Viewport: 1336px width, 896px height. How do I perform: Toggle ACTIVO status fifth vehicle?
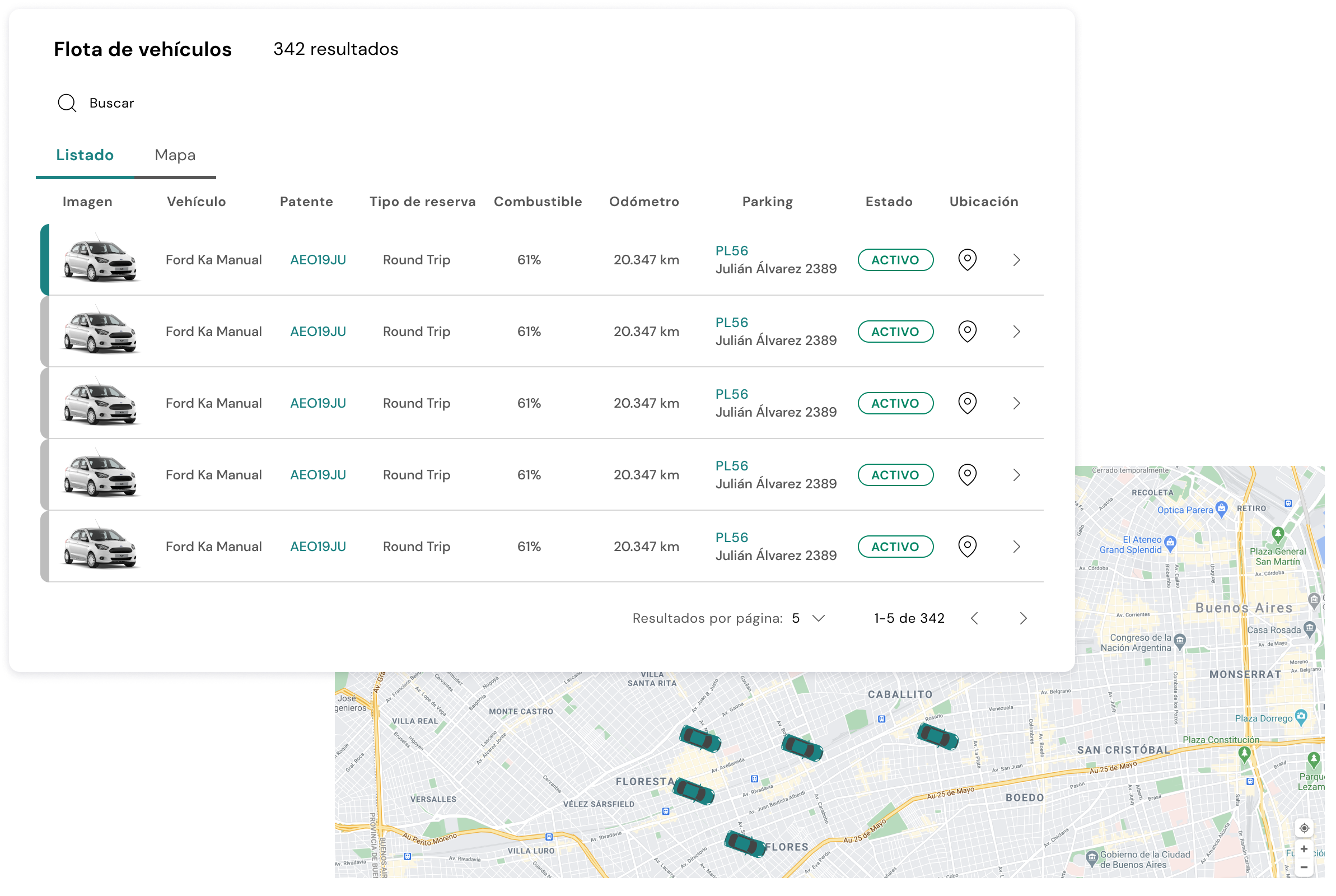pos(894,546)
